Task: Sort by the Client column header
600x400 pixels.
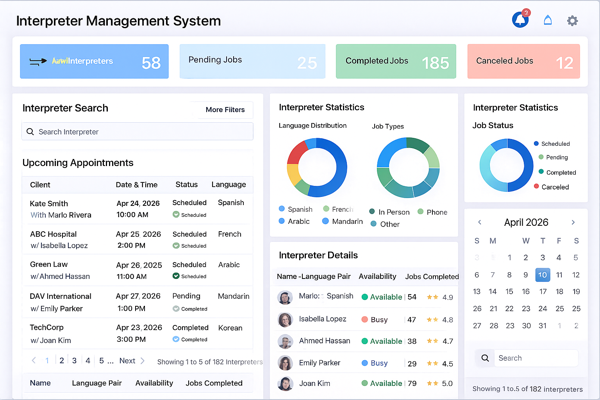Action: (x=40, y=184)
